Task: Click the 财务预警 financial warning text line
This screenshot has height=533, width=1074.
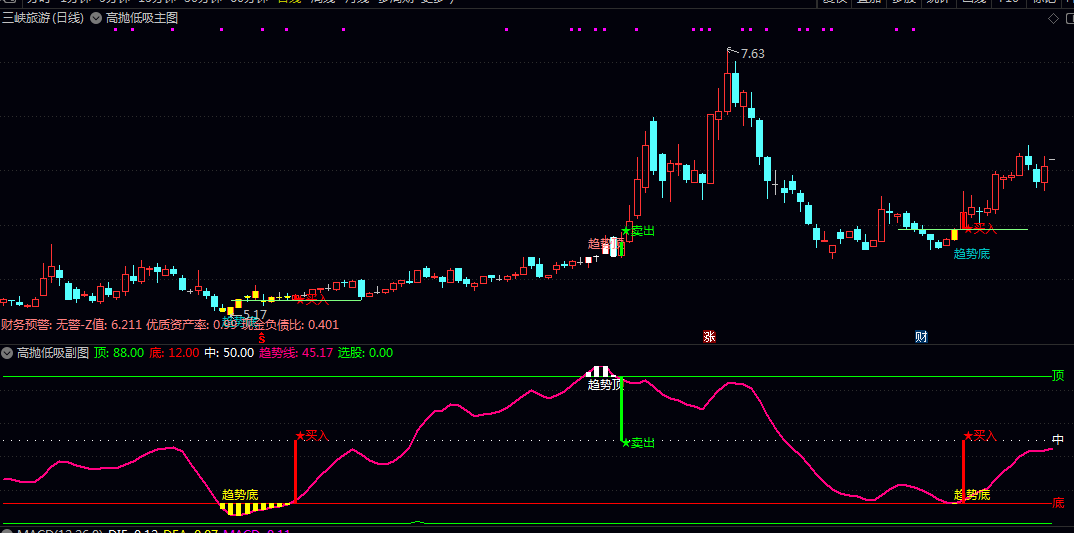Action: click(170, 325)
